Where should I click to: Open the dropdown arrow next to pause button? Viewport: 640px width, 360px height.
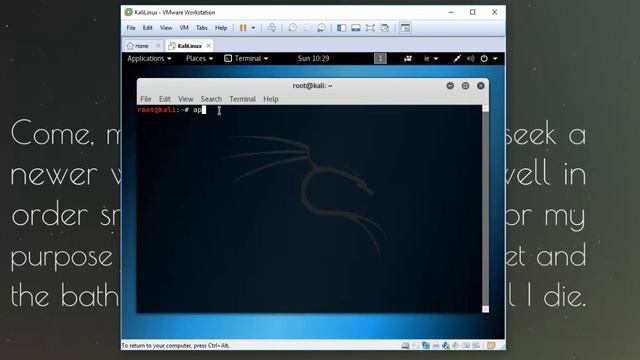tap(253, 28)
